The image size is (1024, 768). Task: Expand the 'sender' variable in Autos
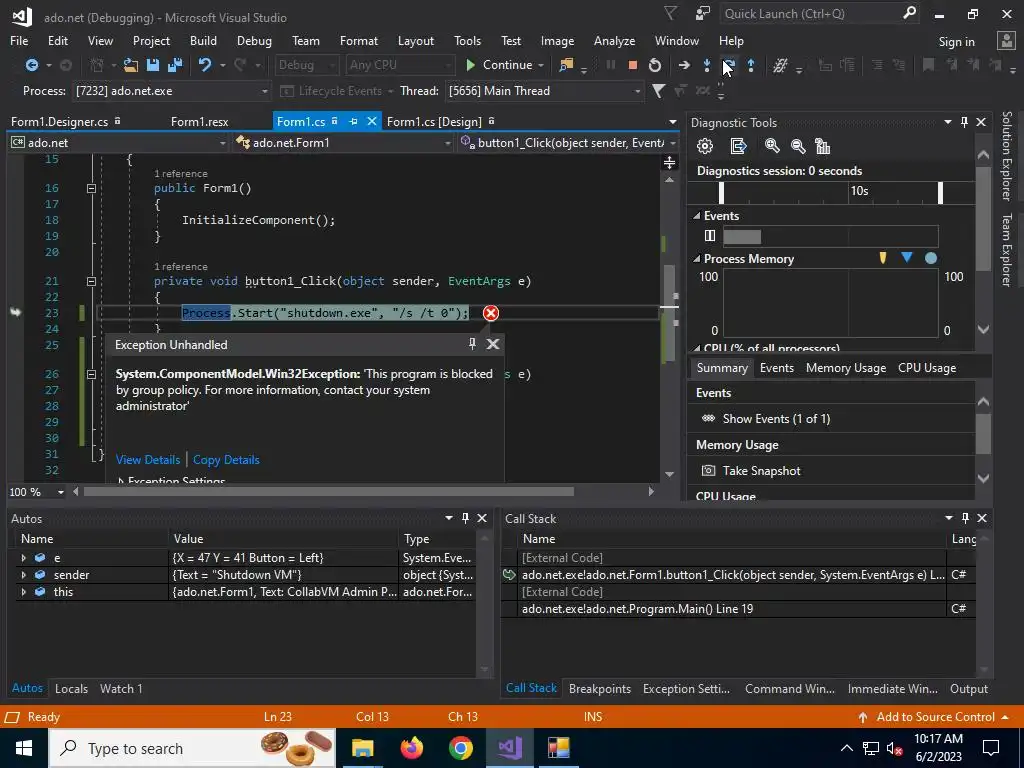pos(24,575)
